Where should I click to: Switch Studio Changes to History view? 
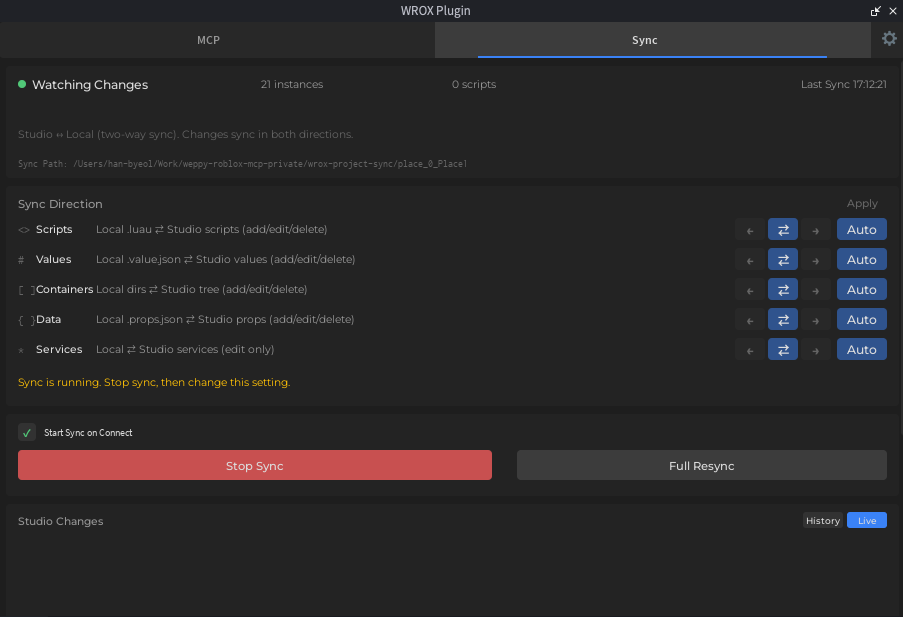coord(822,520)
